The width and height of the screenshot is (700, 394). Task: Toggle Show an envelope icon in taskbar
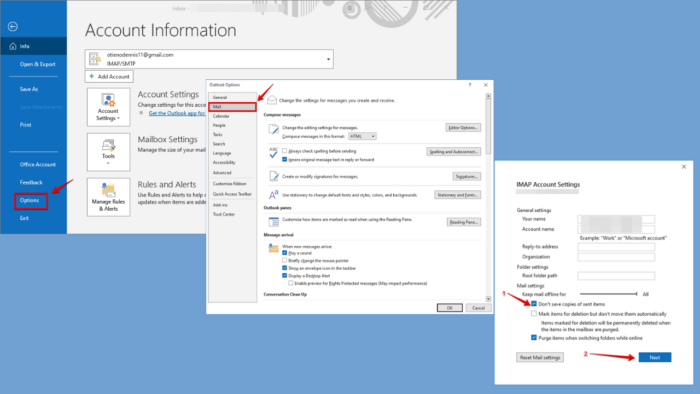284,268
